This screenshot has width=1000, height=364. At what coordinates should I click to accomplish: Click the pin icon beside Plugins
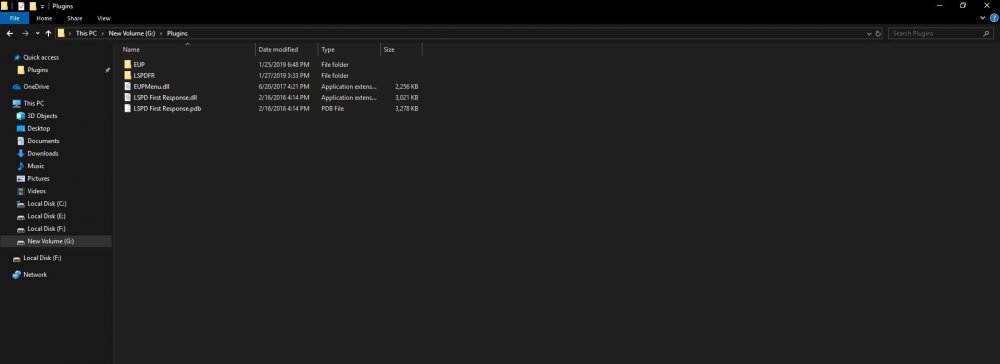point(107,70)
